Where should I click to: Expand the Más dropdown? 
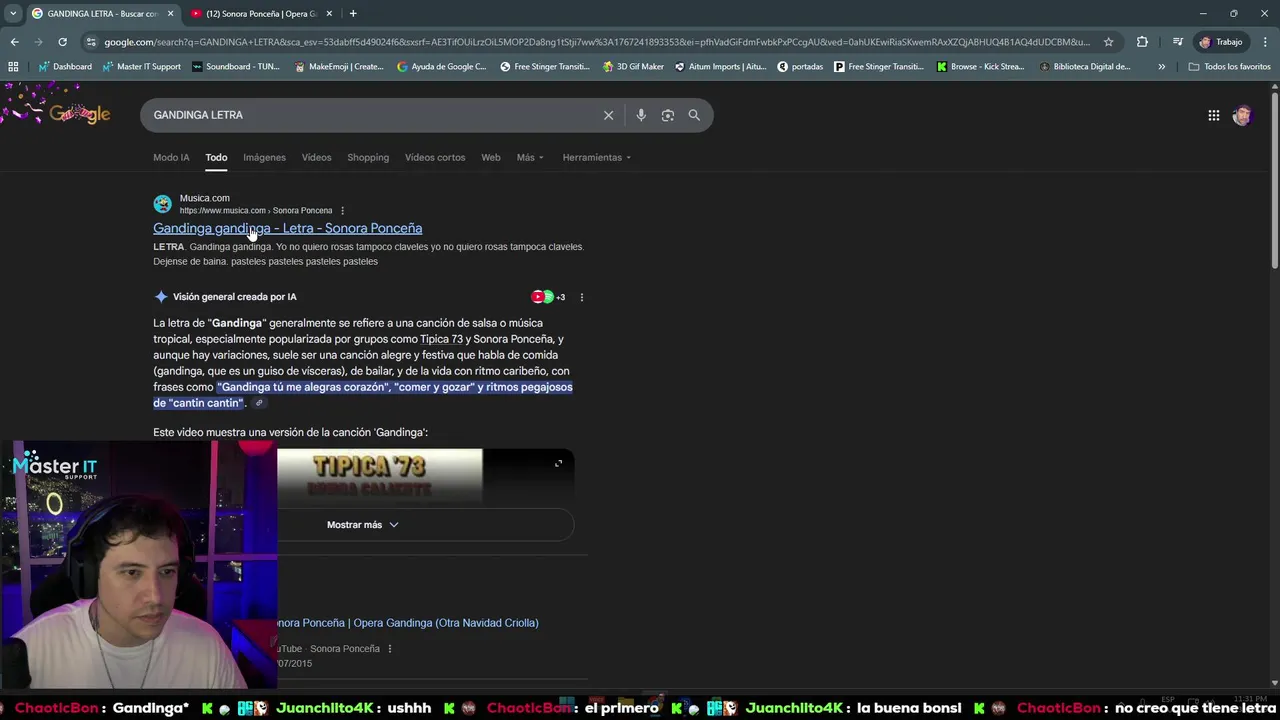pos(530,157)
